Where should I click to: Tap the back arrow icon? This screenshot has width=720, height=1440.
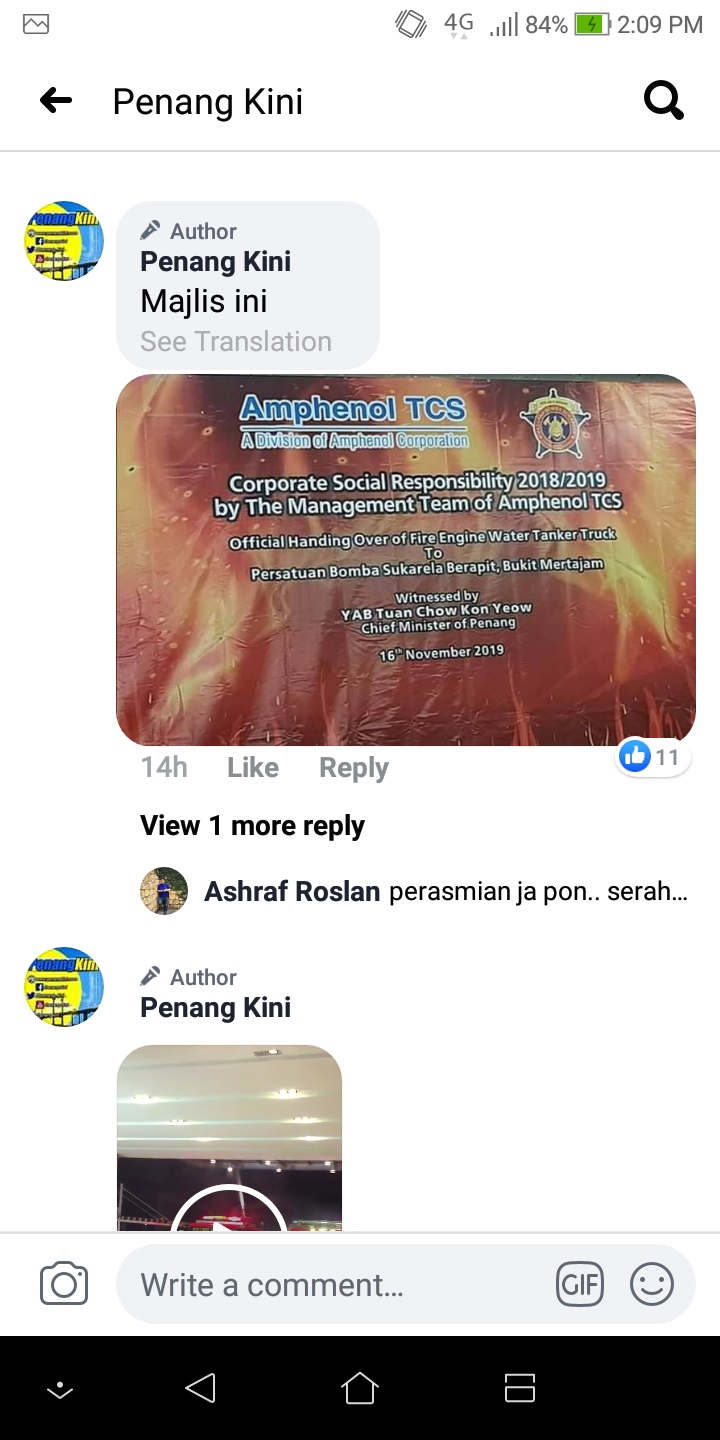(56, 100)
